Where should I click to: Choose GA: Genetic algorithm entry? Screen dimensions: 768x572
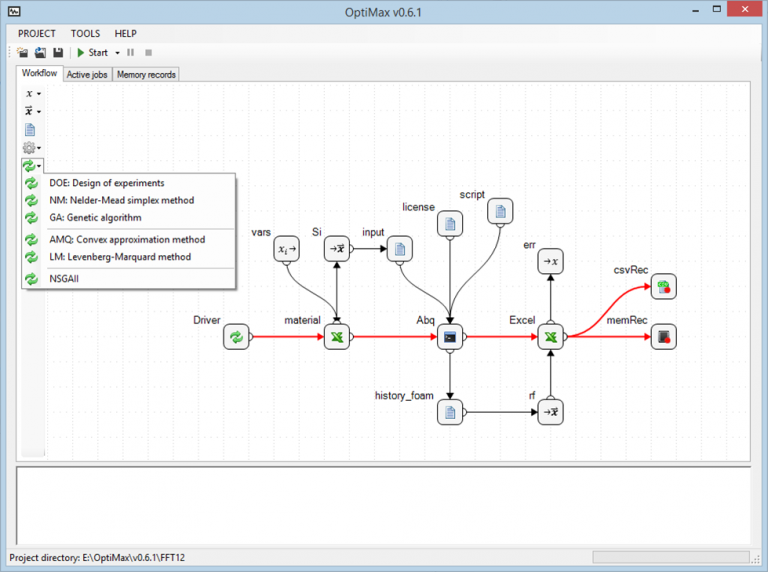click(x=95, y=217)
